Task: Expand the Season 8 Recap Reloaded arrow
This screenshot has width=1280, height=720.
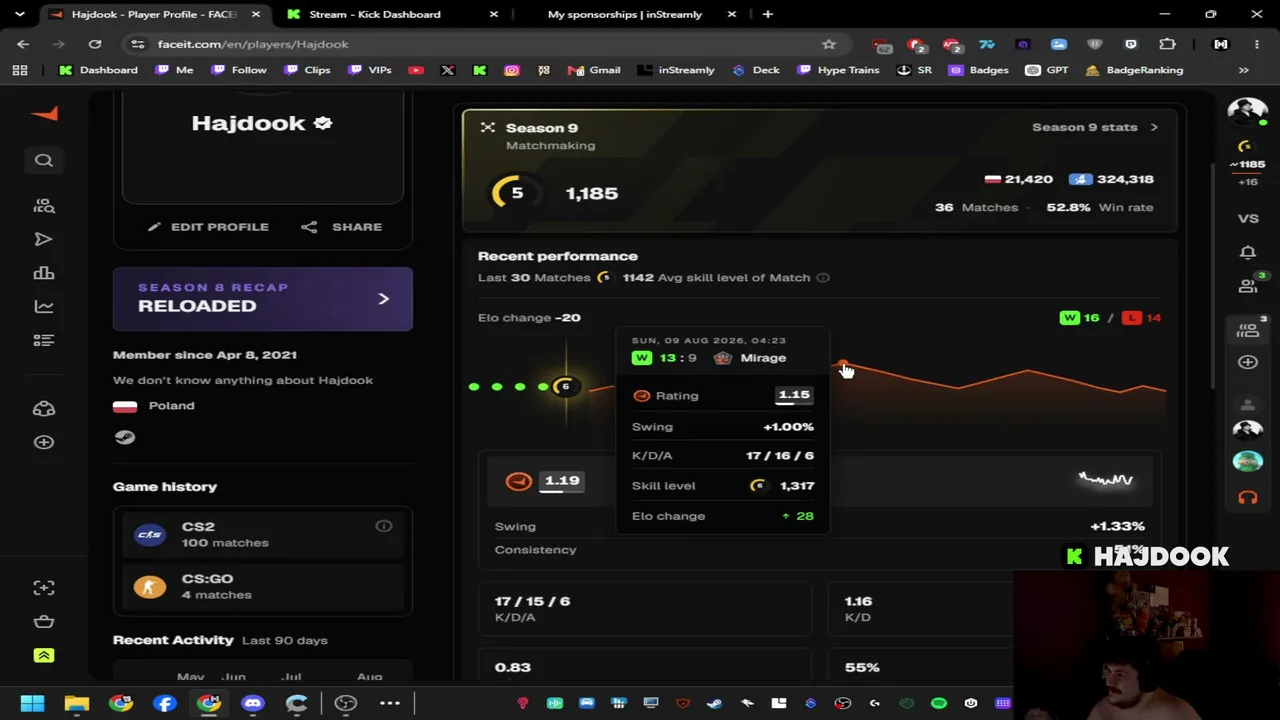Action: pyautogui.click(x=383, y=298)
